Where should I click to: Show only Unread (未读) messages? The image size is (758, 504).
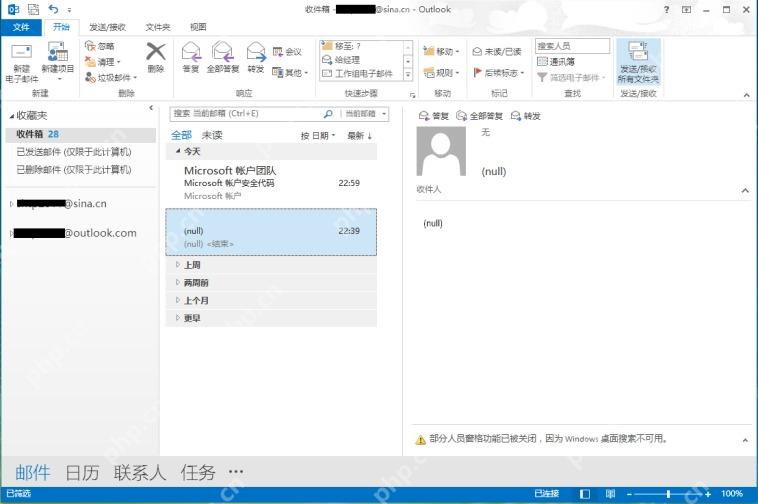(x=212, y=135)
